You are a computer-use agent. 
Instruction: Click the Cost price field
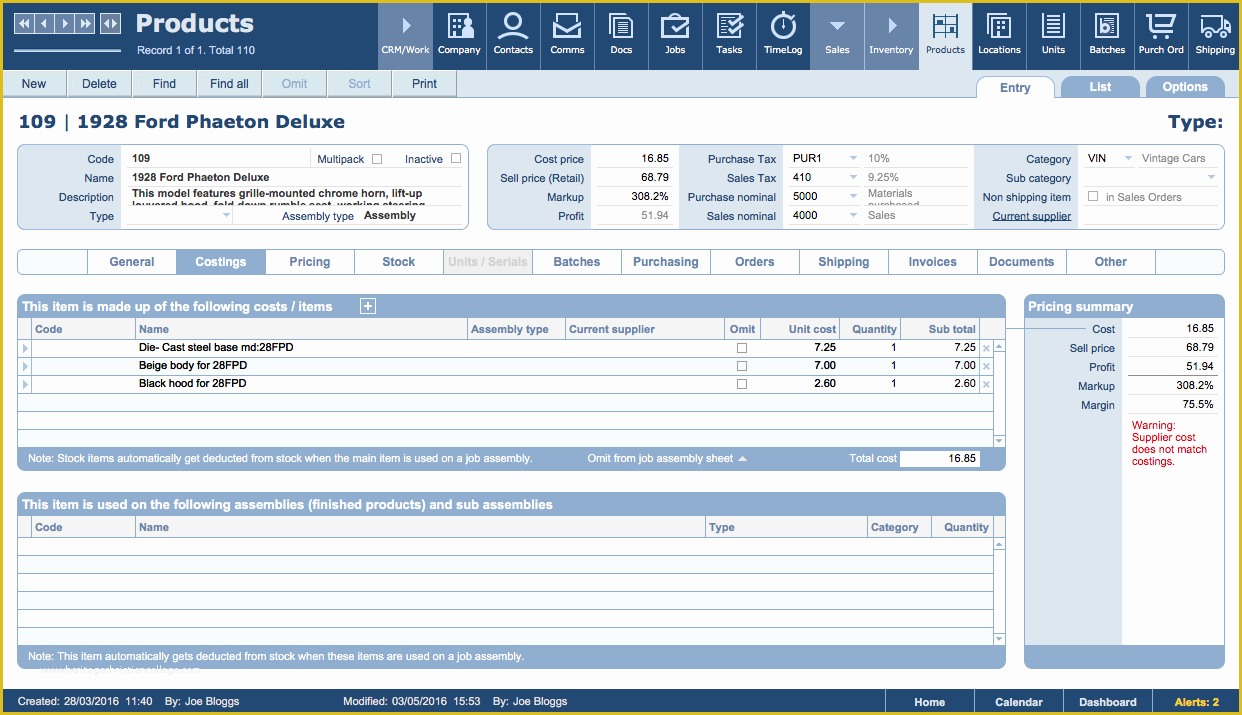click(x=633, y=158)
